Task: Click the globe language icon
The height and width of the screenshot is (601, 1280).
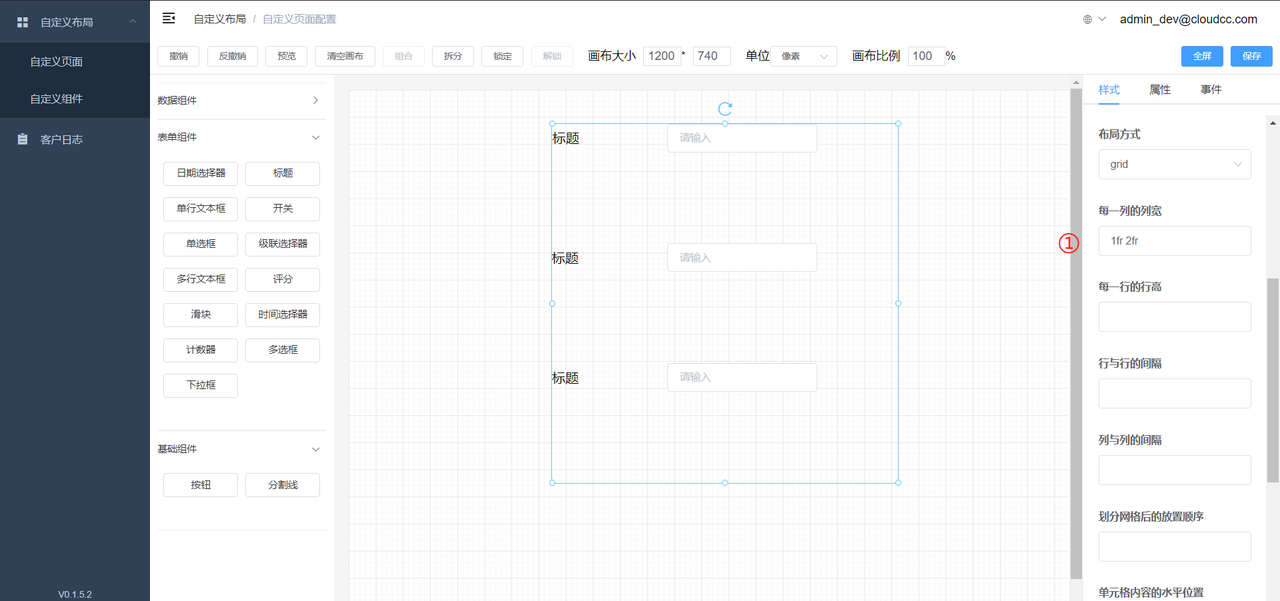Action: [x=1088, y=19]
